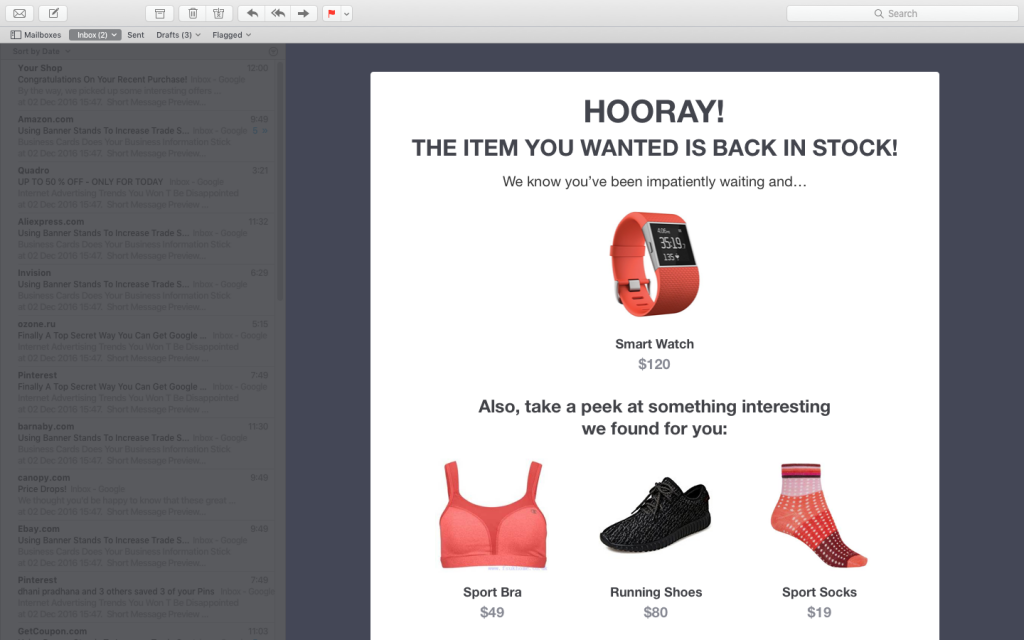The height and width of the screenshot is (640, 1024).
Task: Click the Running Shoes product name
Action: tap(656, 592)
